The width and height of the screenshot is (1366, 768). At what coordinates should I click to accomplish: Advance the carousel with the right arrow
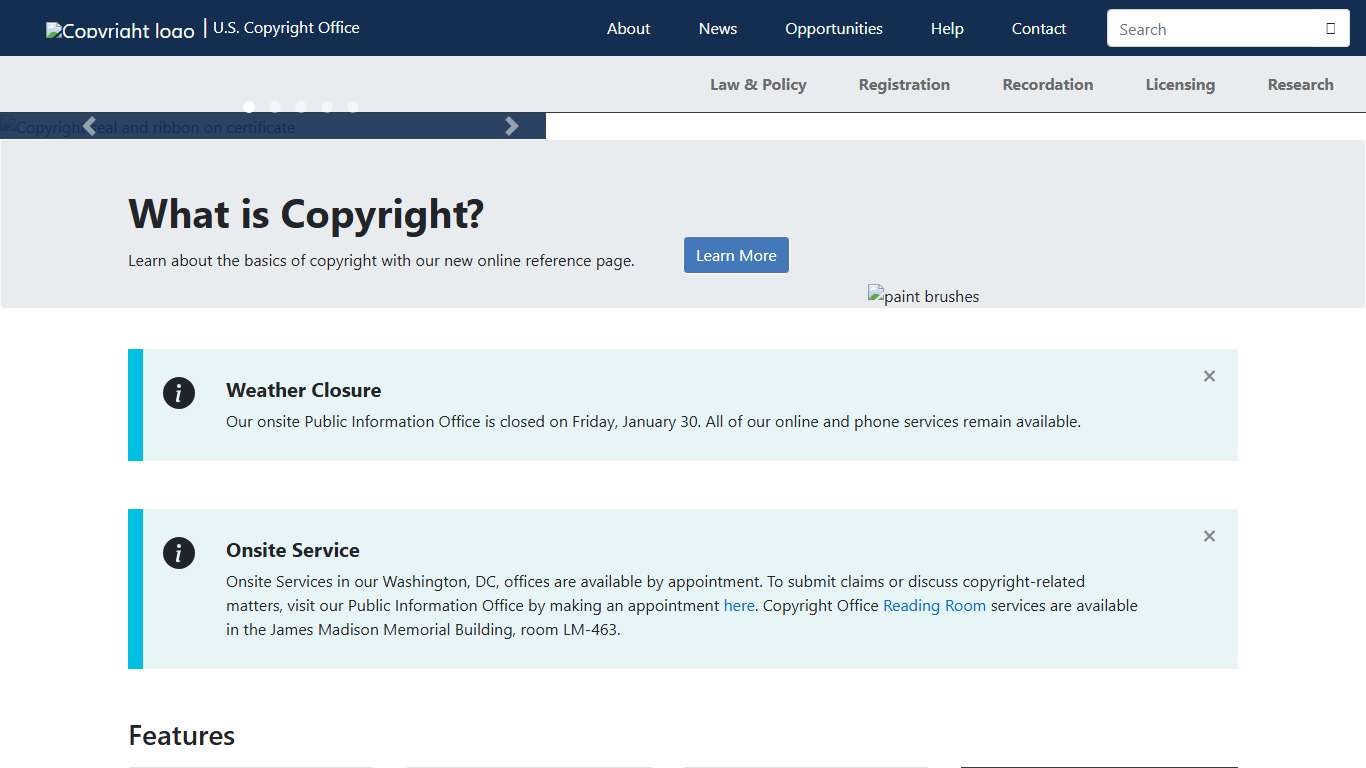point(512,125)
